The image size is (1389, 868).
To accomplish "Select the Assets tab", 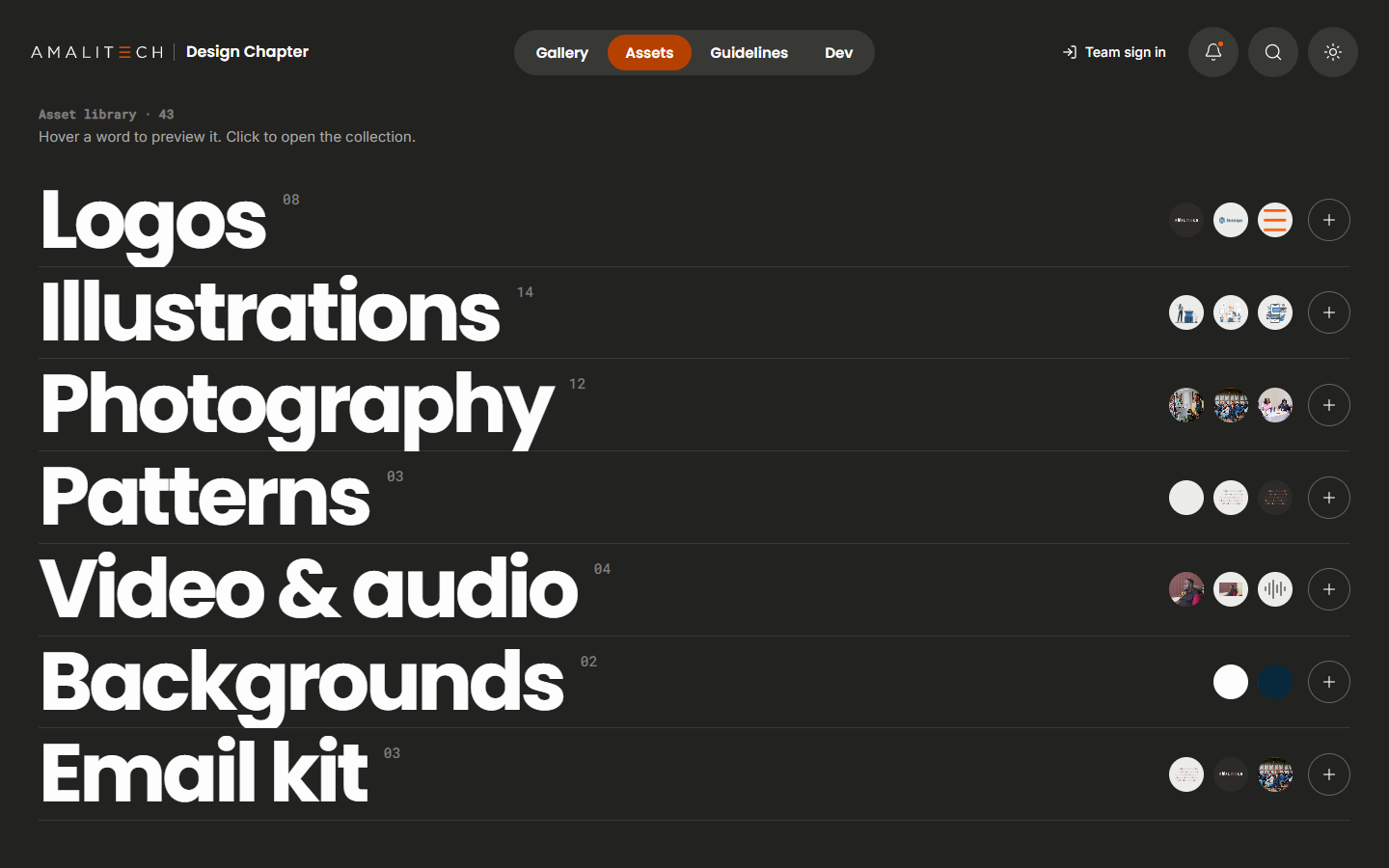I will click(649, 52).
